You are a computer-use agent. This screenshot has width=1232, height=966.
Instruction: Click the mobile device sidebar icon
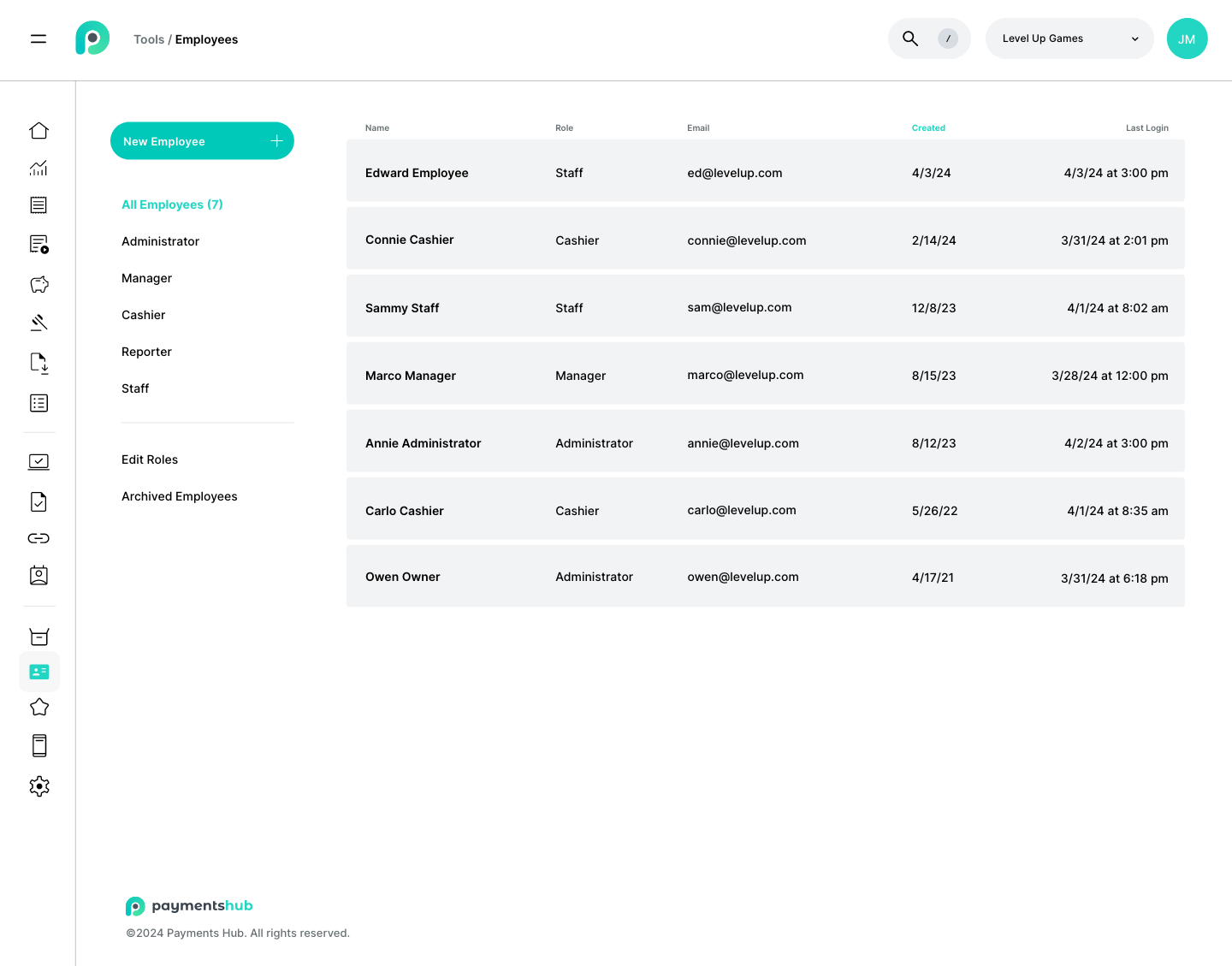point(38,745)
